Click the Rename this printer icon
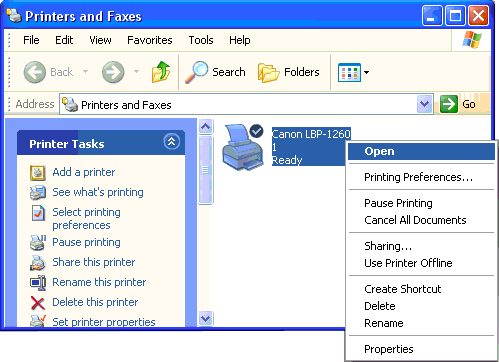 [38, 283]
